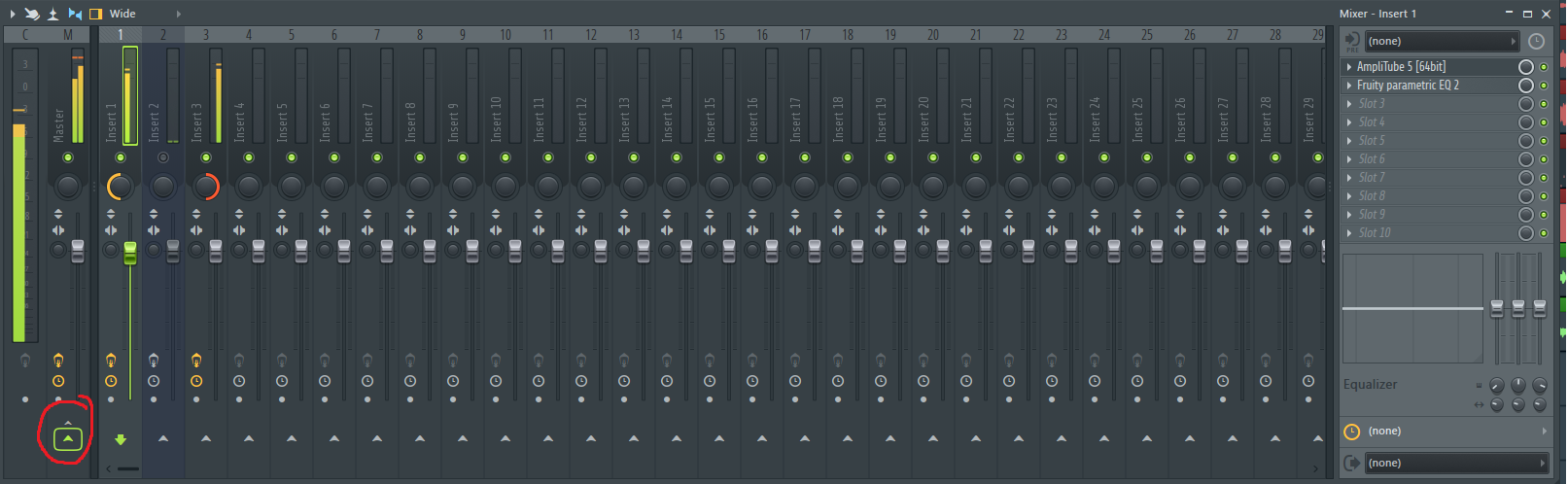This screenshot has width=1568, height=484.
Task: Open the Wide layout selector
Action: click(x=122, y=14)
